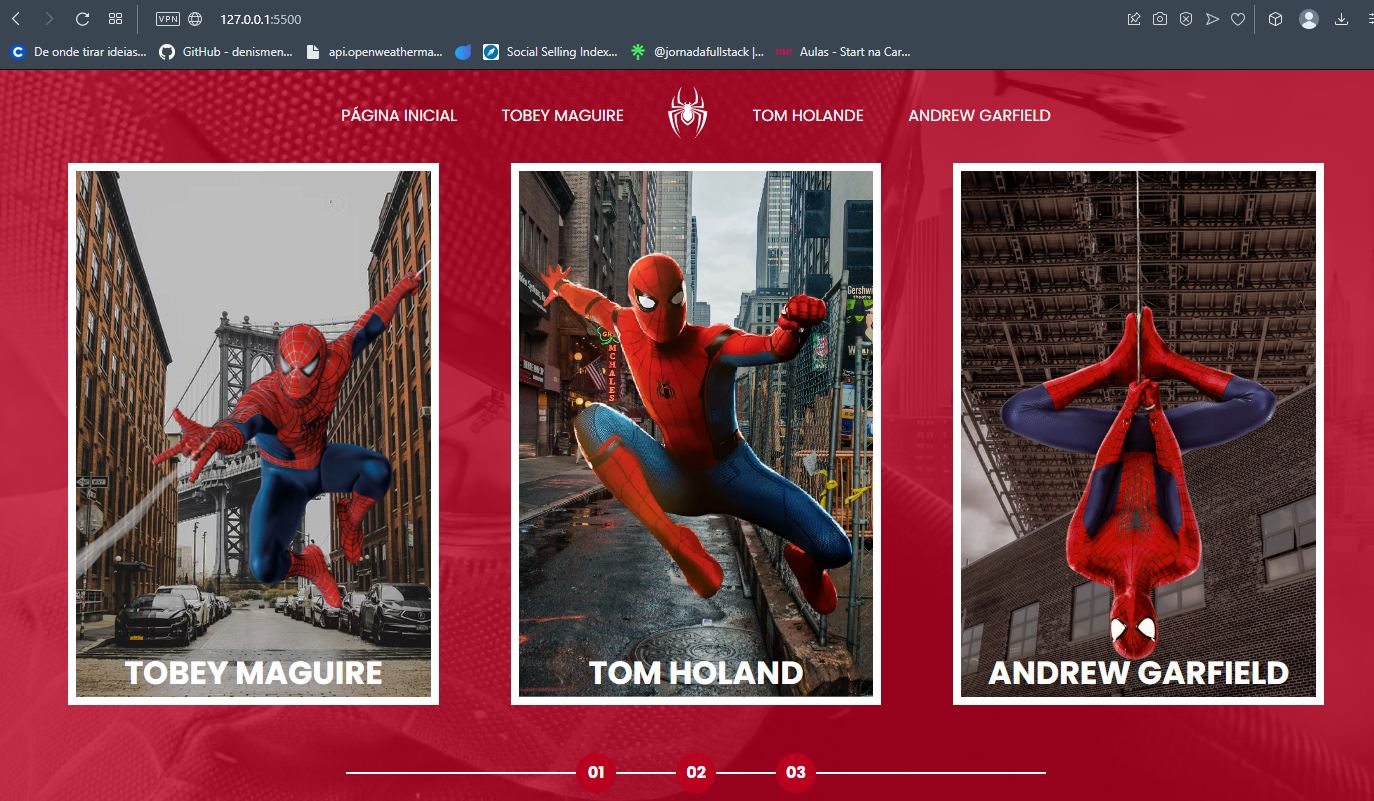The height and width of the screenshot is (801, 1374).
Task: Open the 'GitHub - denismen...' bookmark
Action: (x=226, y=52)
